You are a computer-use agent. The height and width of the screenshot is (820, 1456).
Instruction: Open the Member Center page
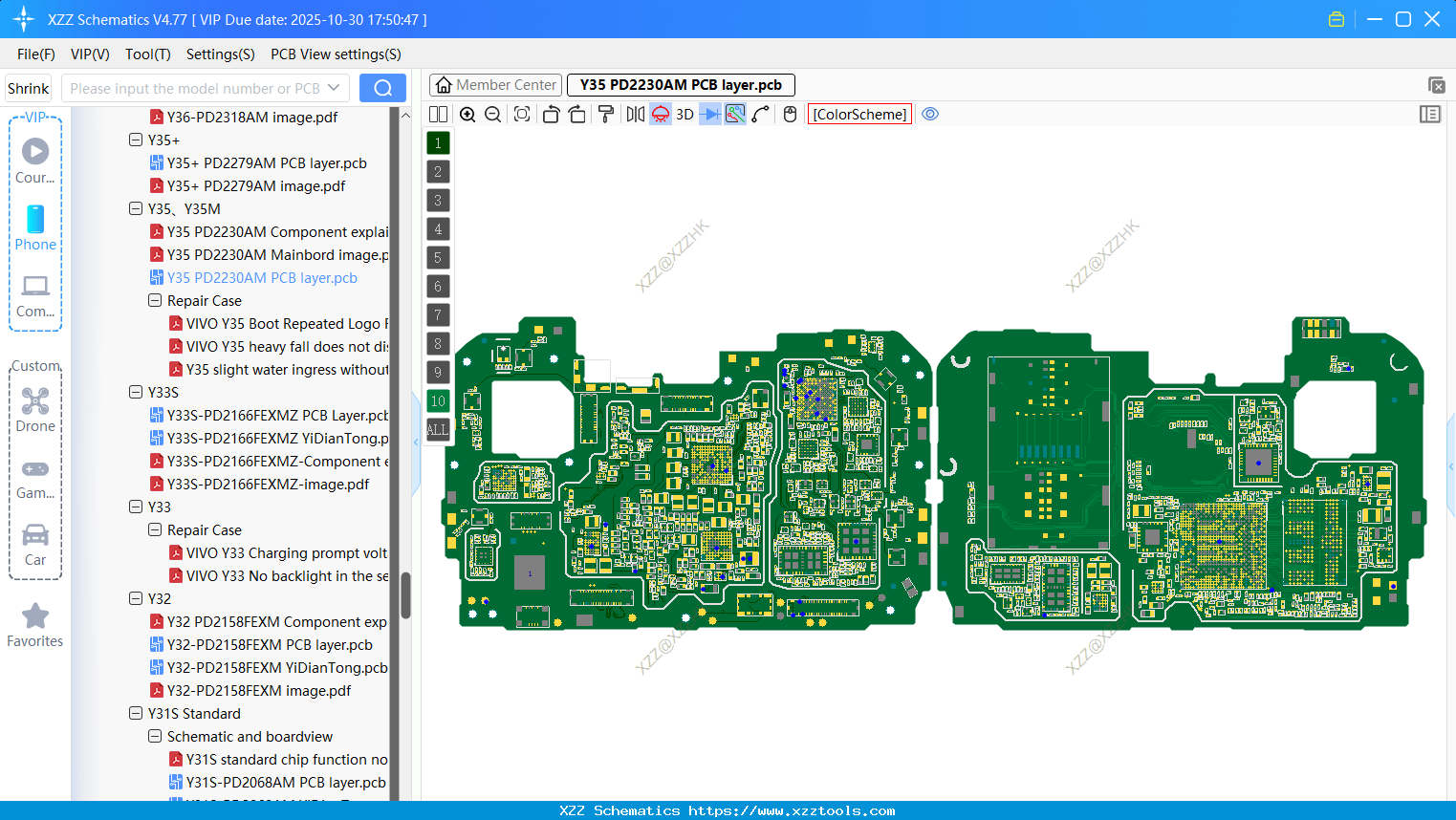click(495, 84)
